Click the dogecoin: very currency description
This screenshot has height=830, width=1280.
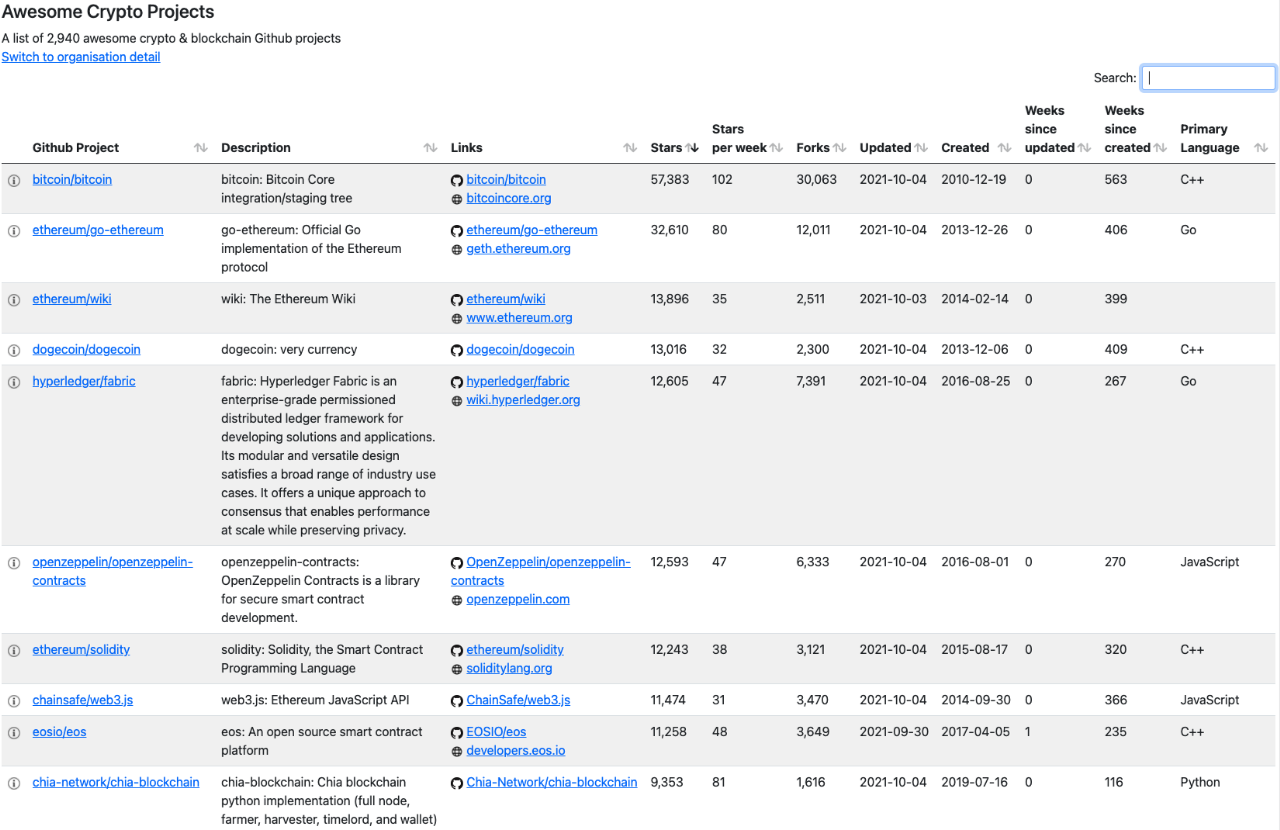pos(289,350)
